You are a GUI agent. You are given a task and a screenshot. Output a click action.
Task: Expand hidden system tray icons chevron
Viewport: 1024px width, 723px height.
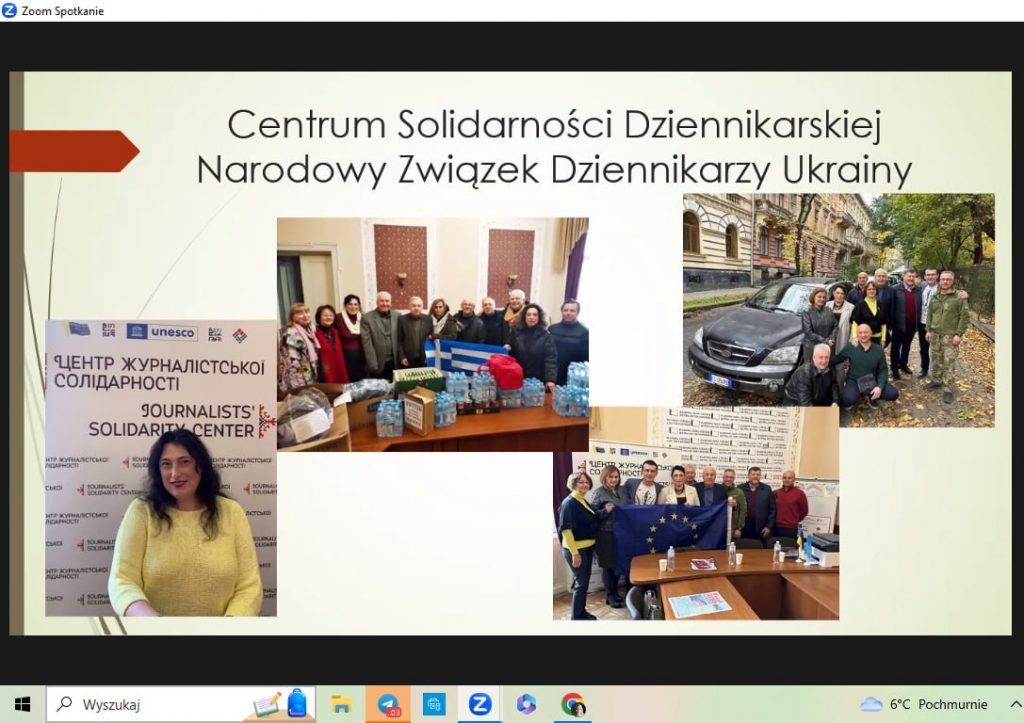click(x=1016, y=704)
